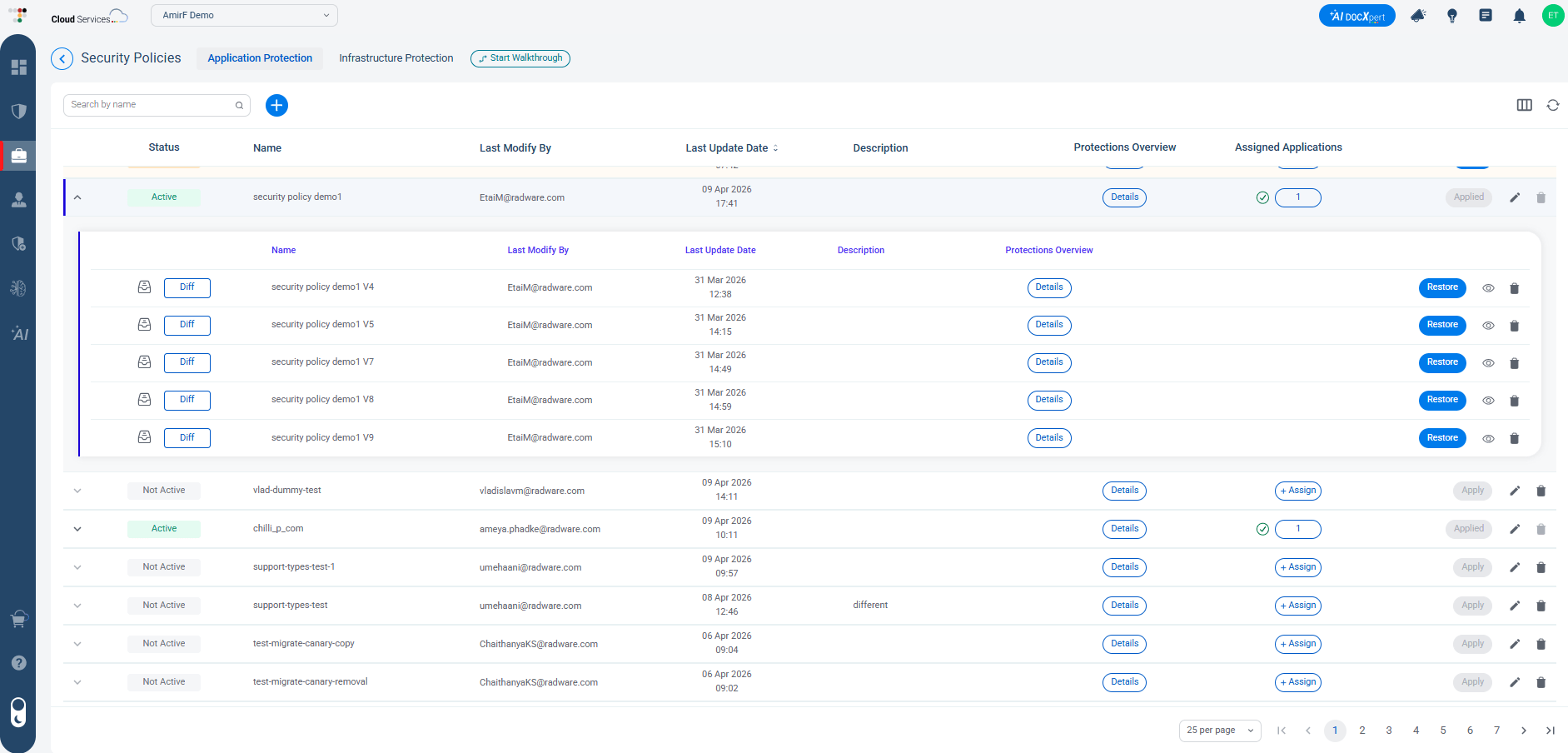This screenshot has height=753, width=1568.
Task: Delete version security policy demo1 V4
Action: [1514, 288]
